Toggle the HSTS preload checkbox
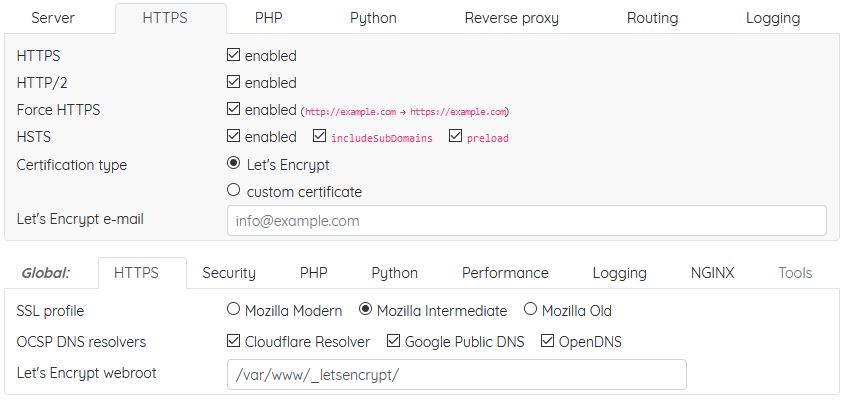Viewport: 846px width, 401px height. pos(456,137)
